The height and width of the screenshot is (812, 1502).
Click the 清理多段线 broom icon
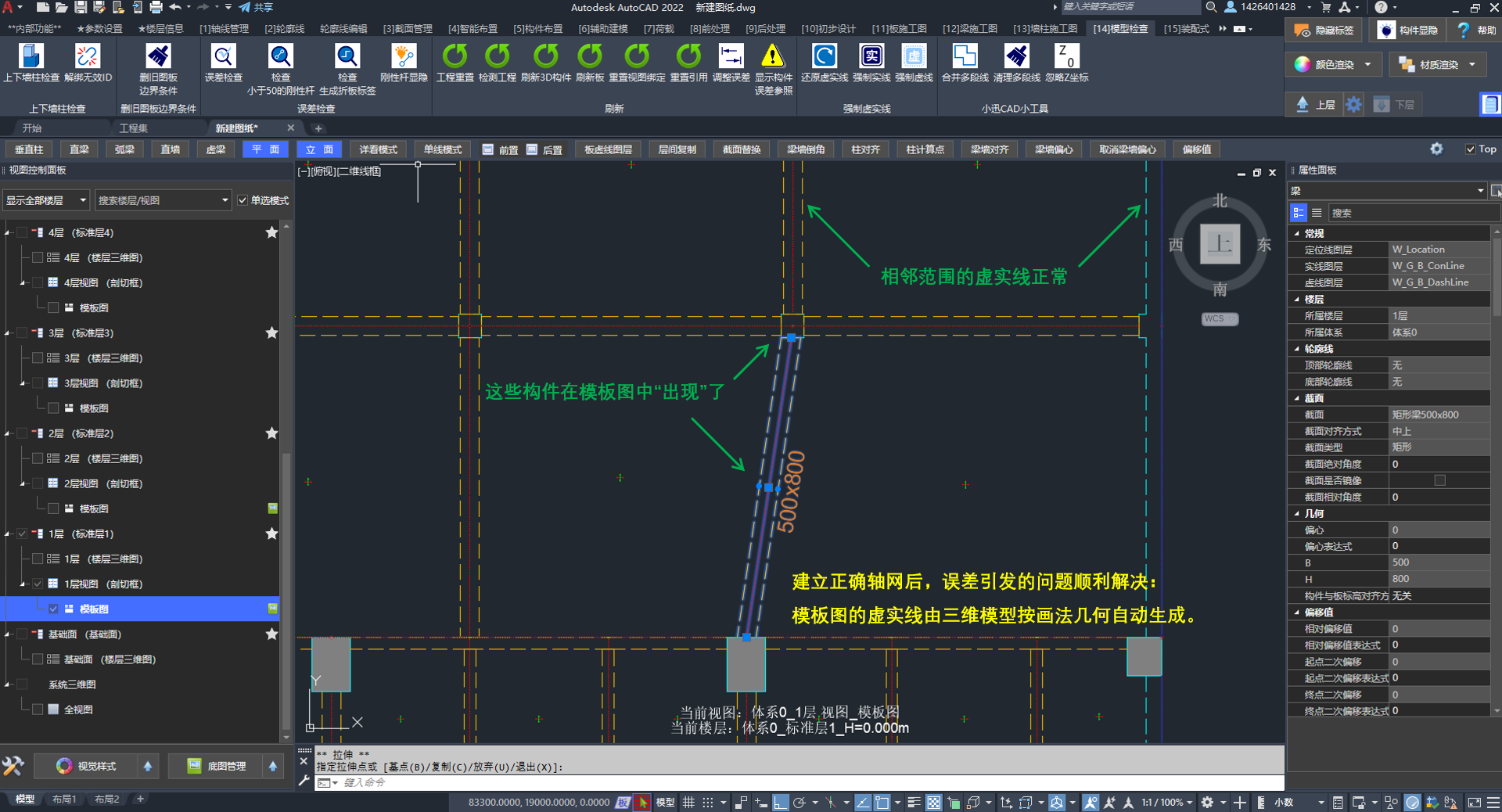[1016, 57]
